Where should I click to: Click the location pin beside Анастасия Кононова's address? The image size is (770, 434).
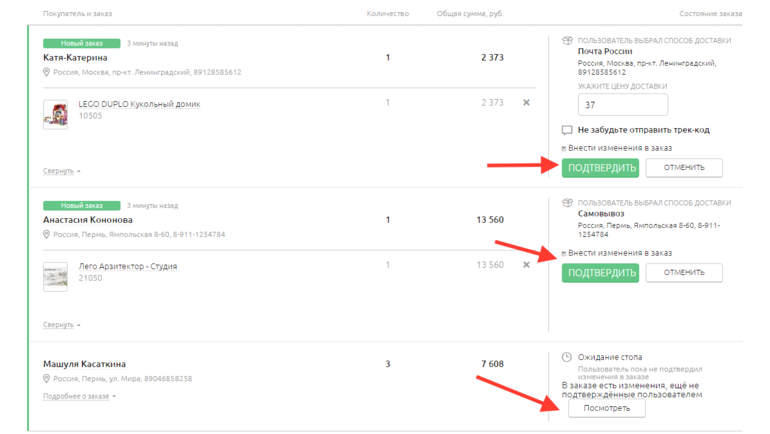[x=47, y=235]
